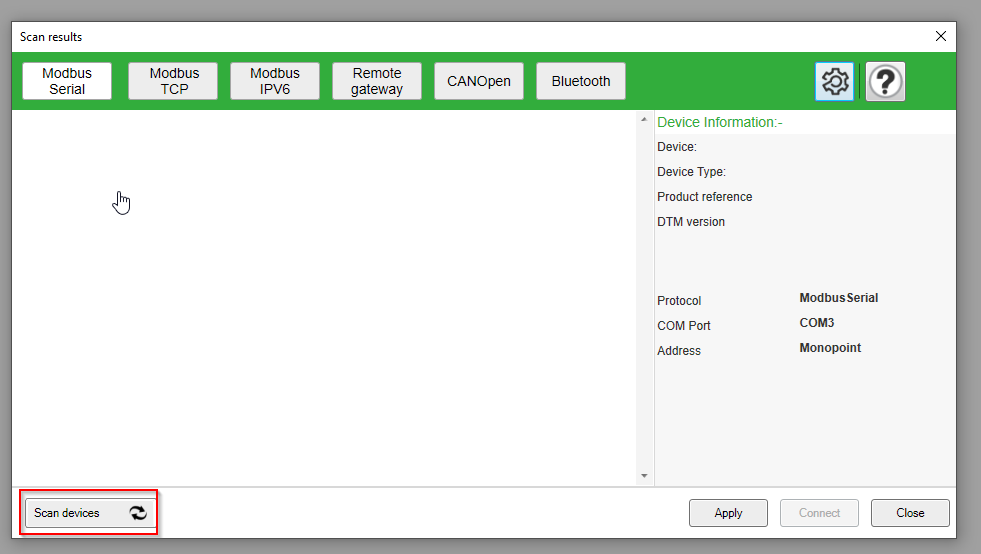Click the Address label
Viewport: 981px width, 554px height.
(679, 351)
